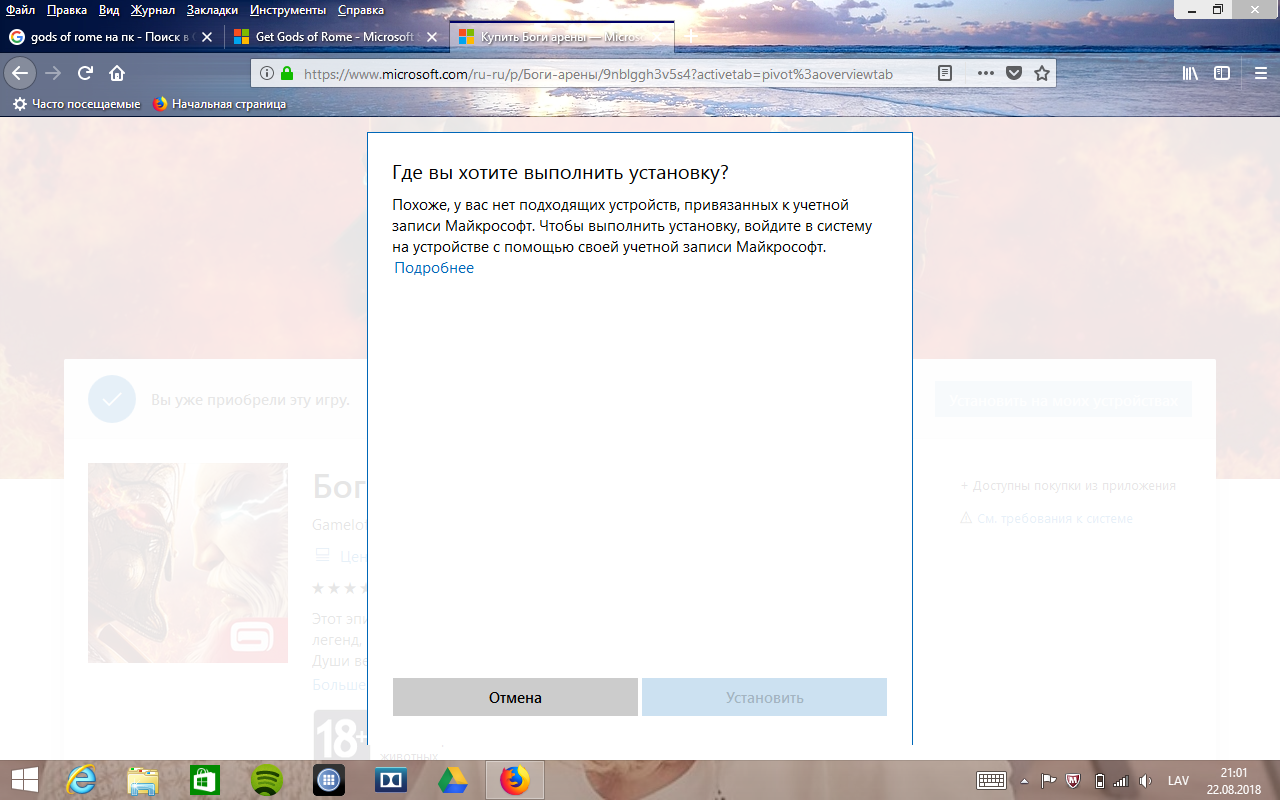Save page to Pocket

coord(1013,73)
